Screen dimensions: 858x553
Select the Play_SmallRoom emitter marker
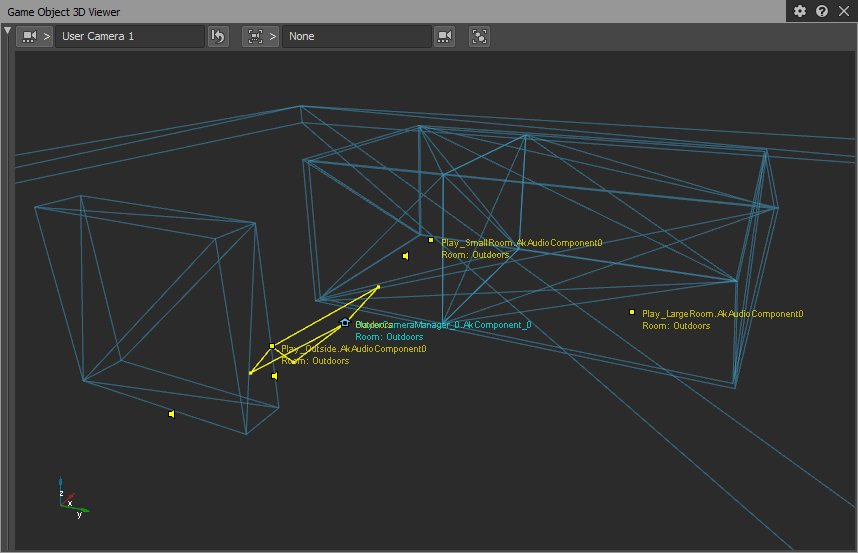click(x=431, y=240)
